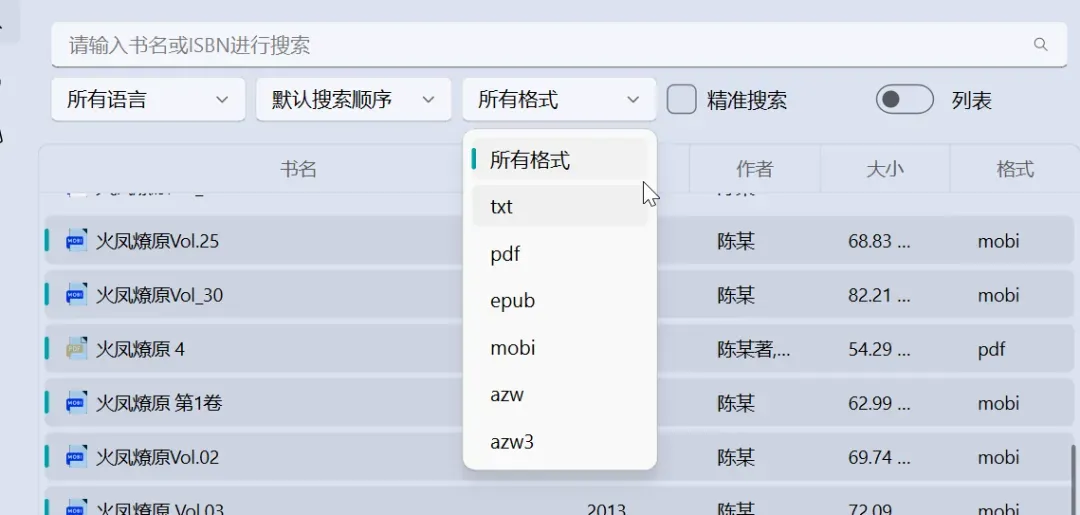Toggle the 列表 view switch

[904, 100]
